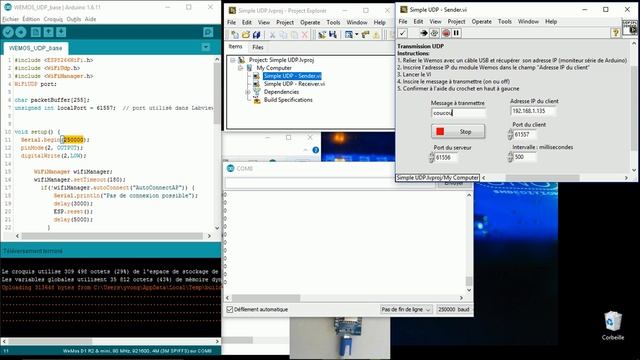
Task: Open Fichier menu in Arduino
Action: coord(11,19)
